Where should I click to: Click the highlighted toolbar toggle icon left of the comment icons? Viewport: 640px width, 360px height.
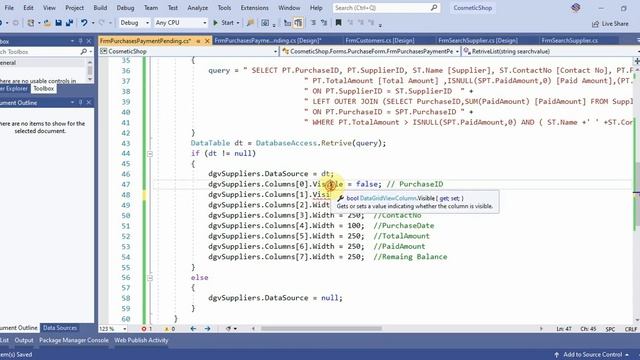(x=298, y=23)
